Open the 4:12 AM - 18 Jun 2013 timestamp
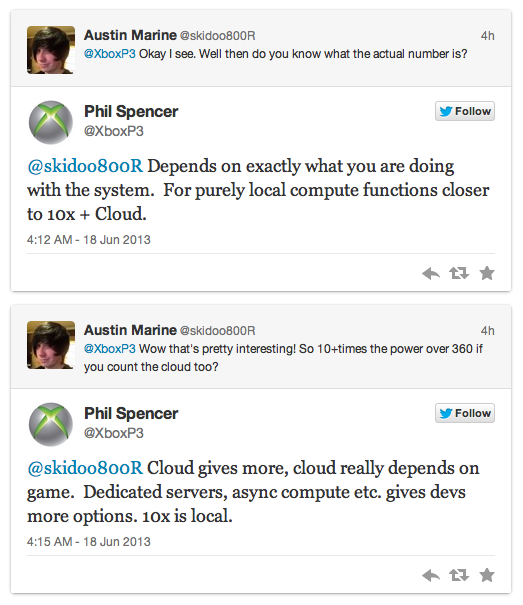 pyautogui.click(x=88, y=240)
